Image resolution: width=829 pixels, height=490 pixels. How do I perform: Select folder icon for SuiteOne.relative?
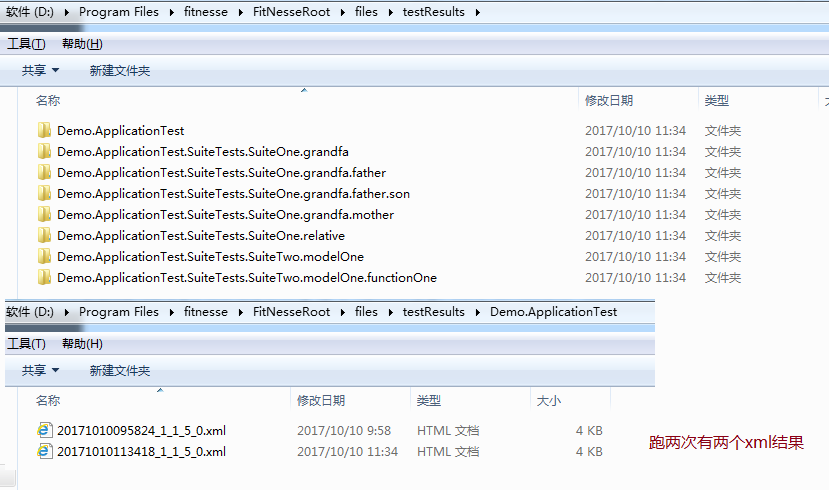coord(44,236)
